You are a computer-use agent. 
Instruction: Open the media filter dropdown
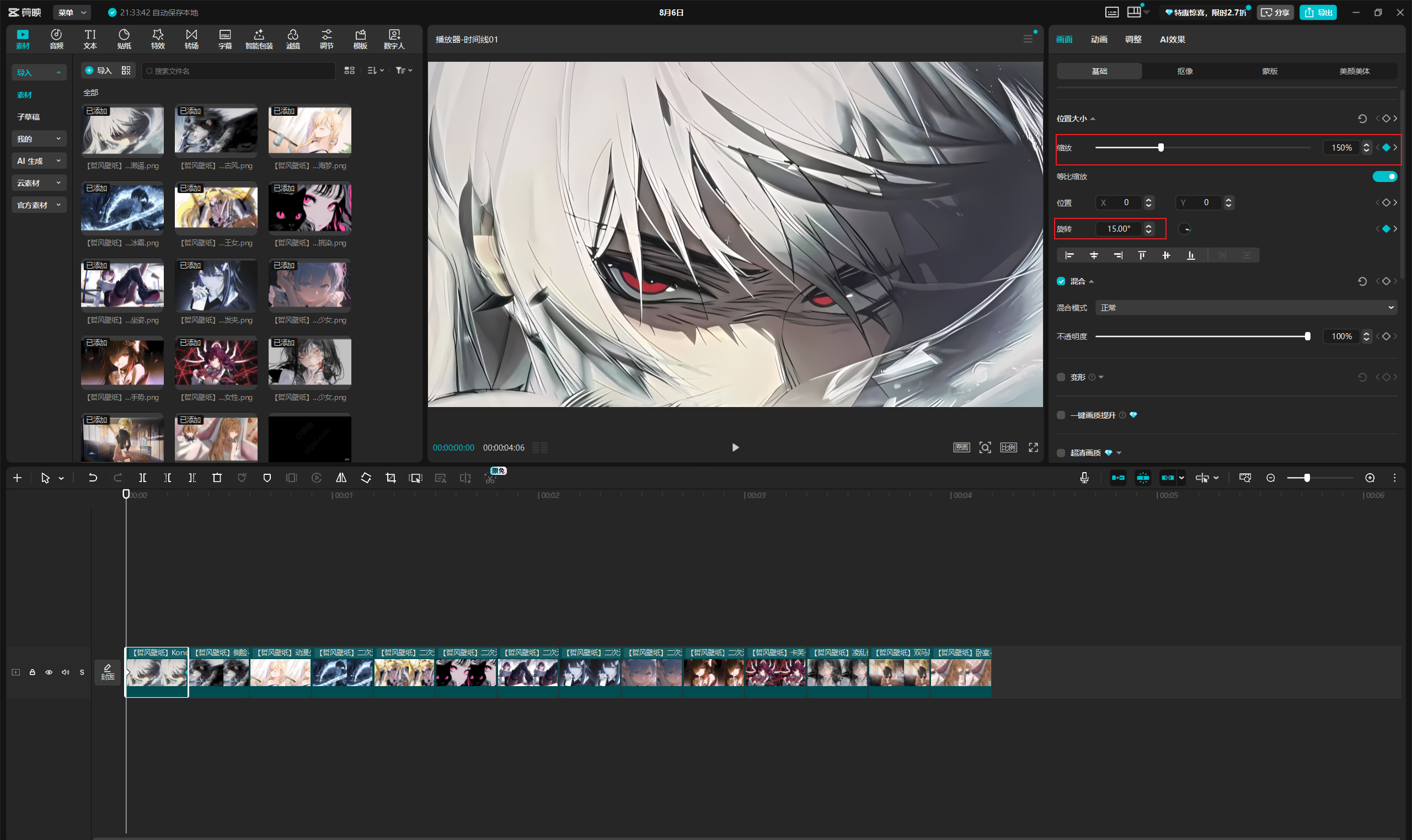[404, 70]
